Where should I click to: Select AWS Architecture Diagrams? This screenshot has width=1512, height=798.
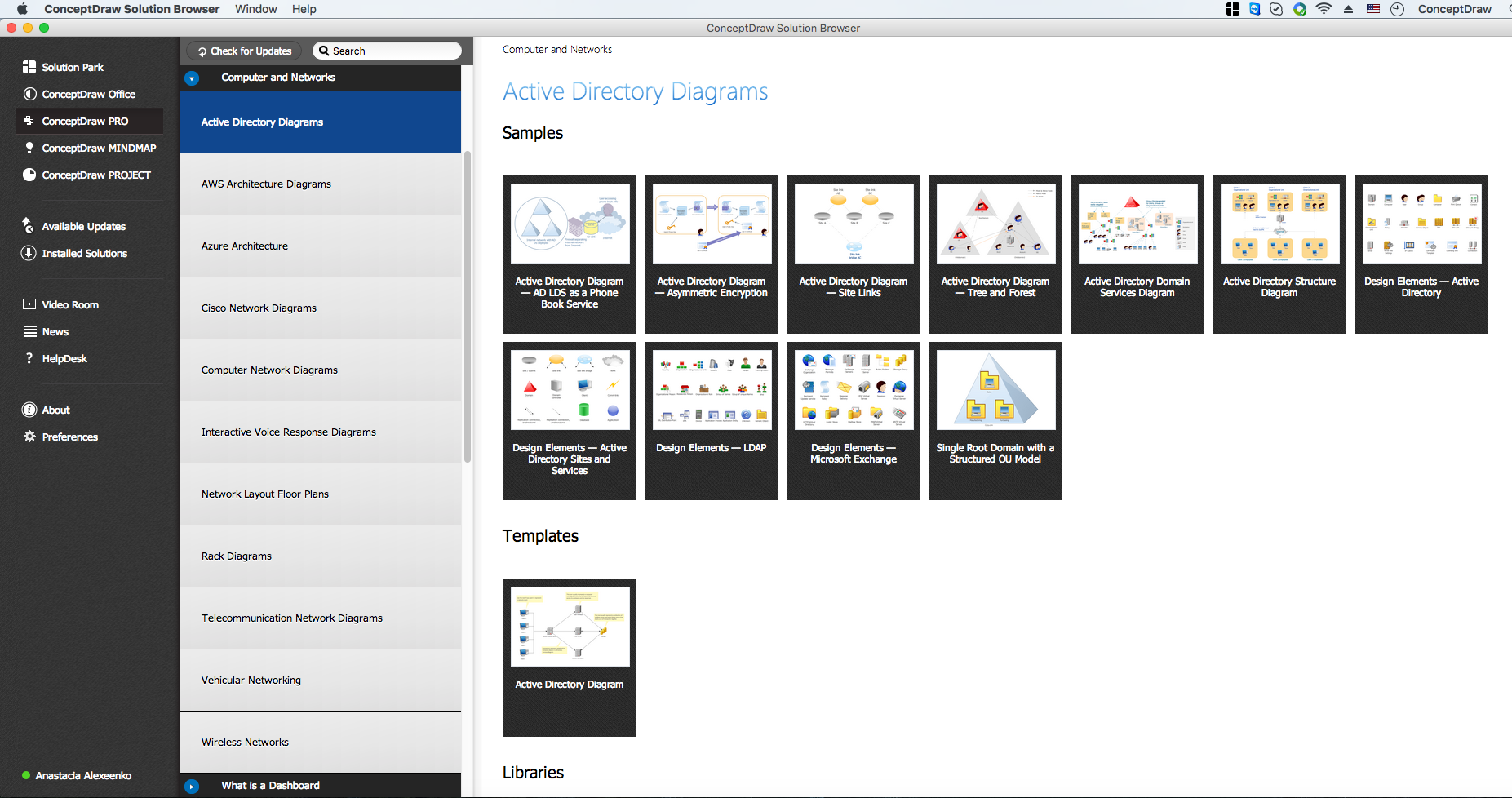coord(320,184)
